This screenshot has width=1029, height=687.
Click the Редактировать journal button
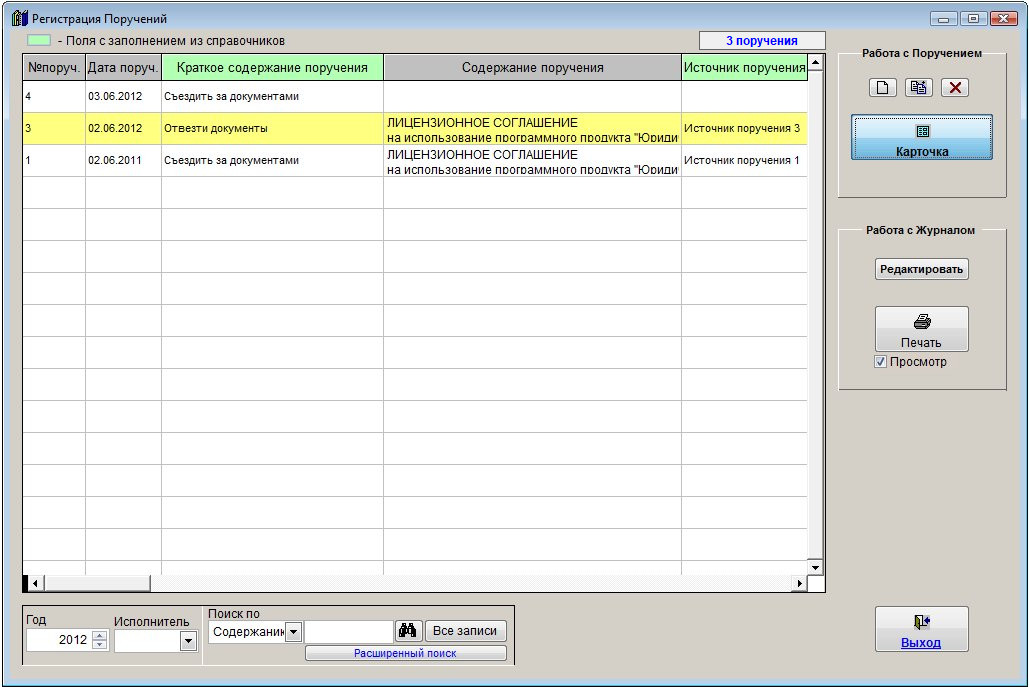pos(921,269)
